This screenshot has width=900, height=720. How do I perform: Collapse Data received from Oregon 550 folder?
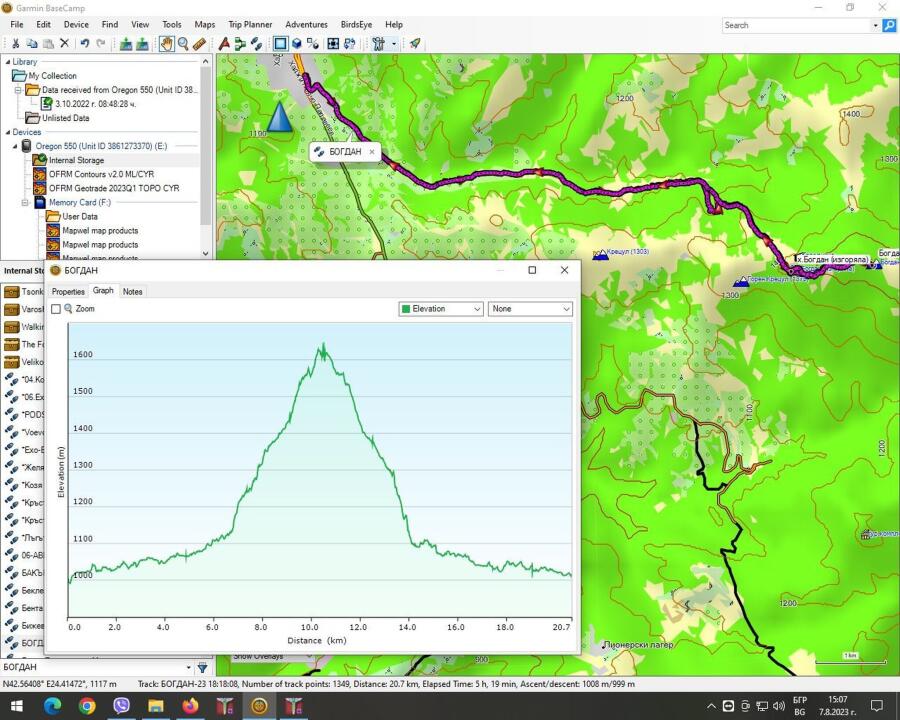click(x=18, y=90)
